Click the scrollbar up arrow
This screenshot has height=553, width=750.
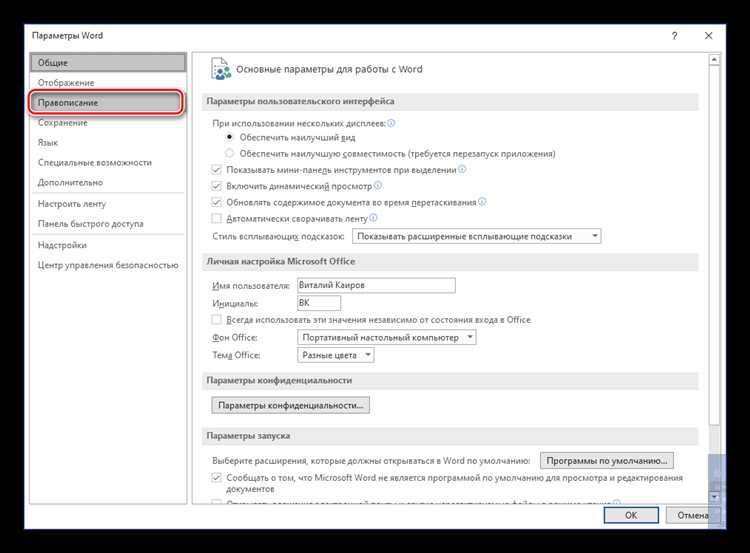click(x=714, y=60)
